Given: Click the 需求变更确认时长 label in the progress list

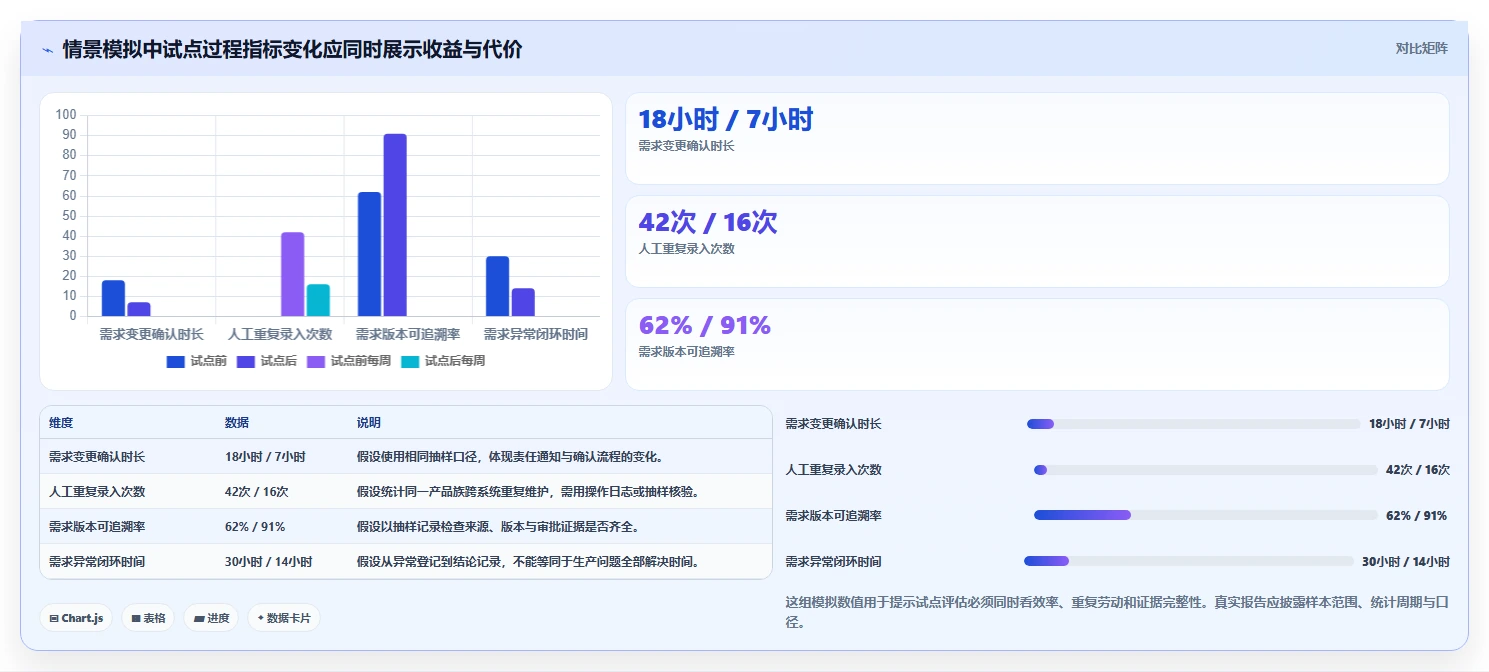Looking at the screenshot, I should pos(834,424).
